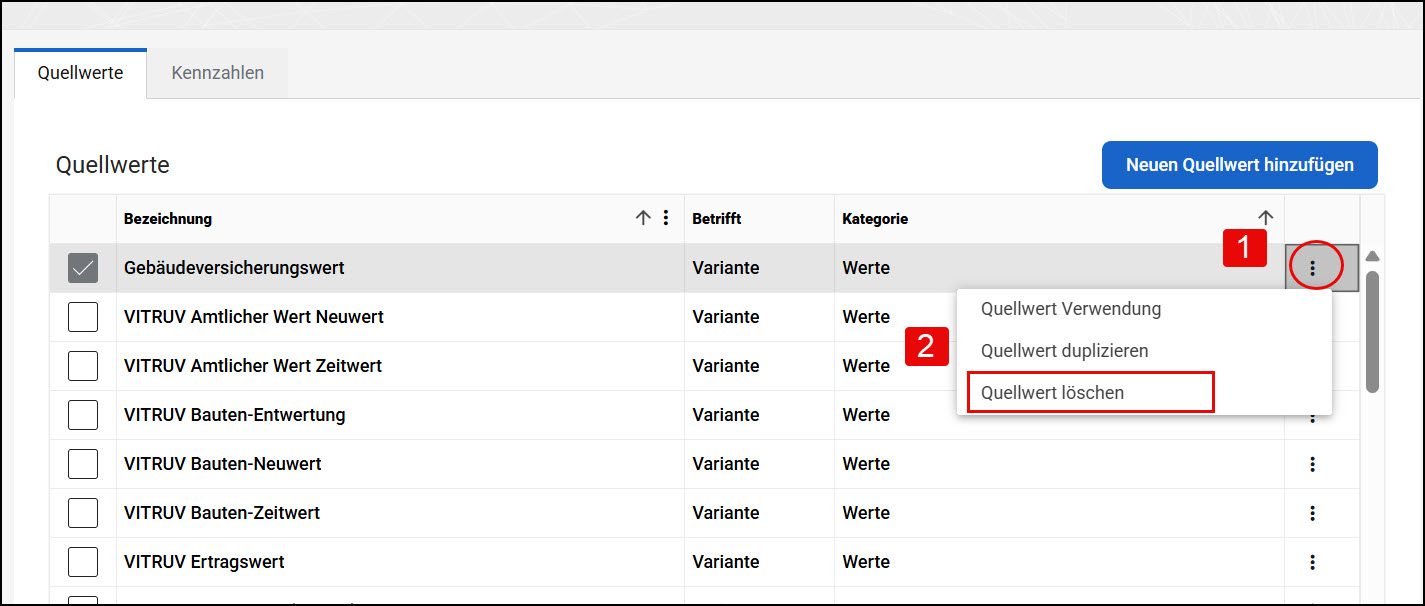1425x606 pixels.
Task: Switch to the Kennzahlen tab
Action: click(218, 73)
